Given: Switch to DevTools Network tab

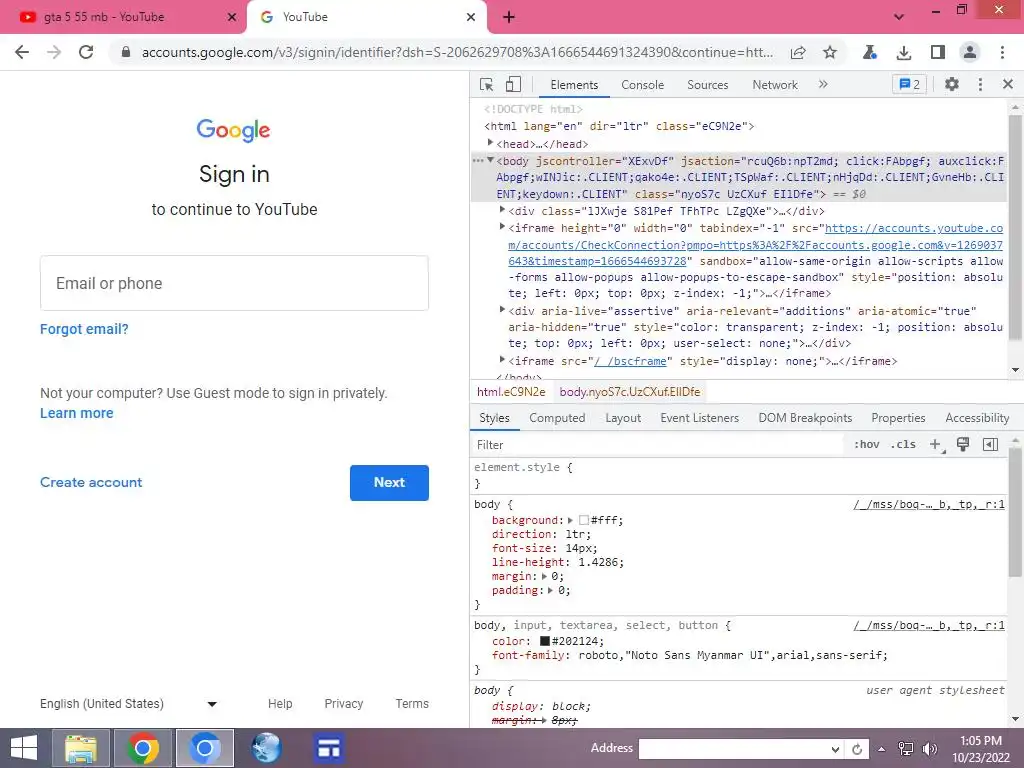Looking at the screenshot, I should pyautogui.click(x=775, y=85).
